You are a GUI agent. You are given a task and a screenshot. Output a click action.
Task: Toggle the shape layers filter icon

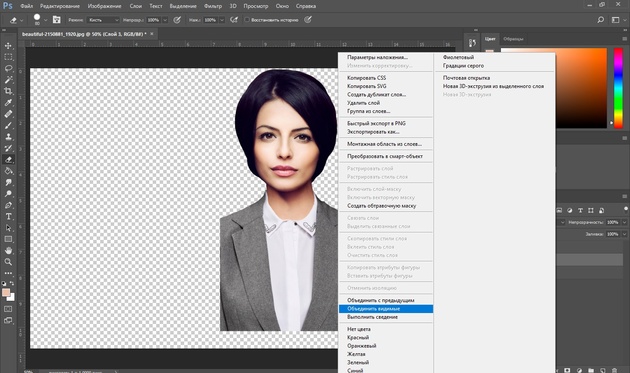click(591, 210)
